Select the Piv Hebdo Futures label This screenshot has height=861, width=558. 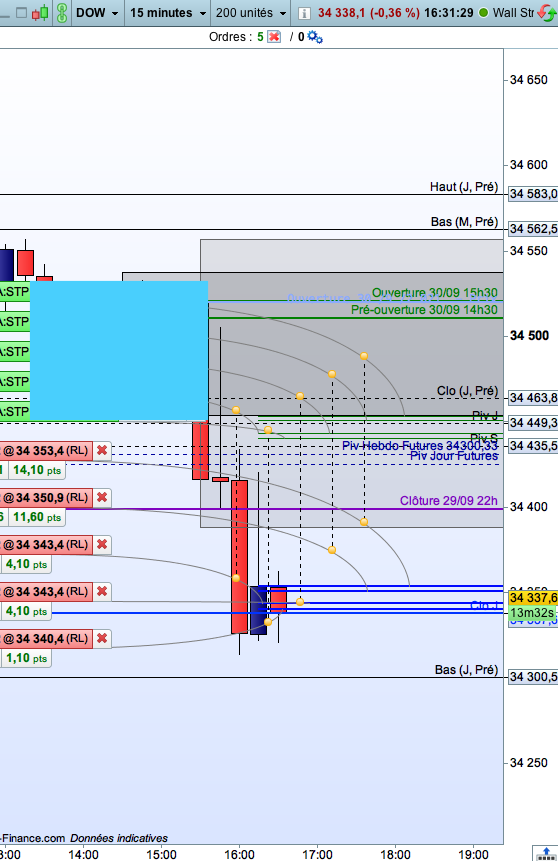[x=420, y=445]
